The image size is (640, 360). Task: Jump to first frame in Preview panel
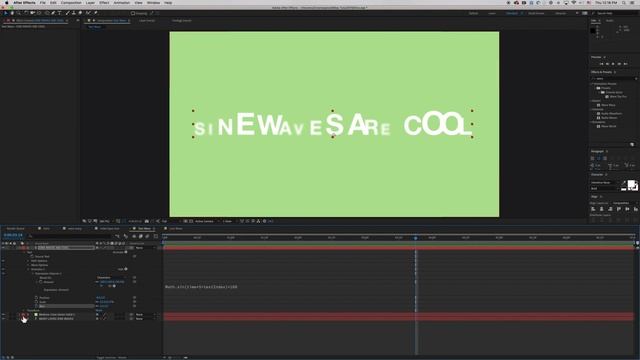click(602, 64)
